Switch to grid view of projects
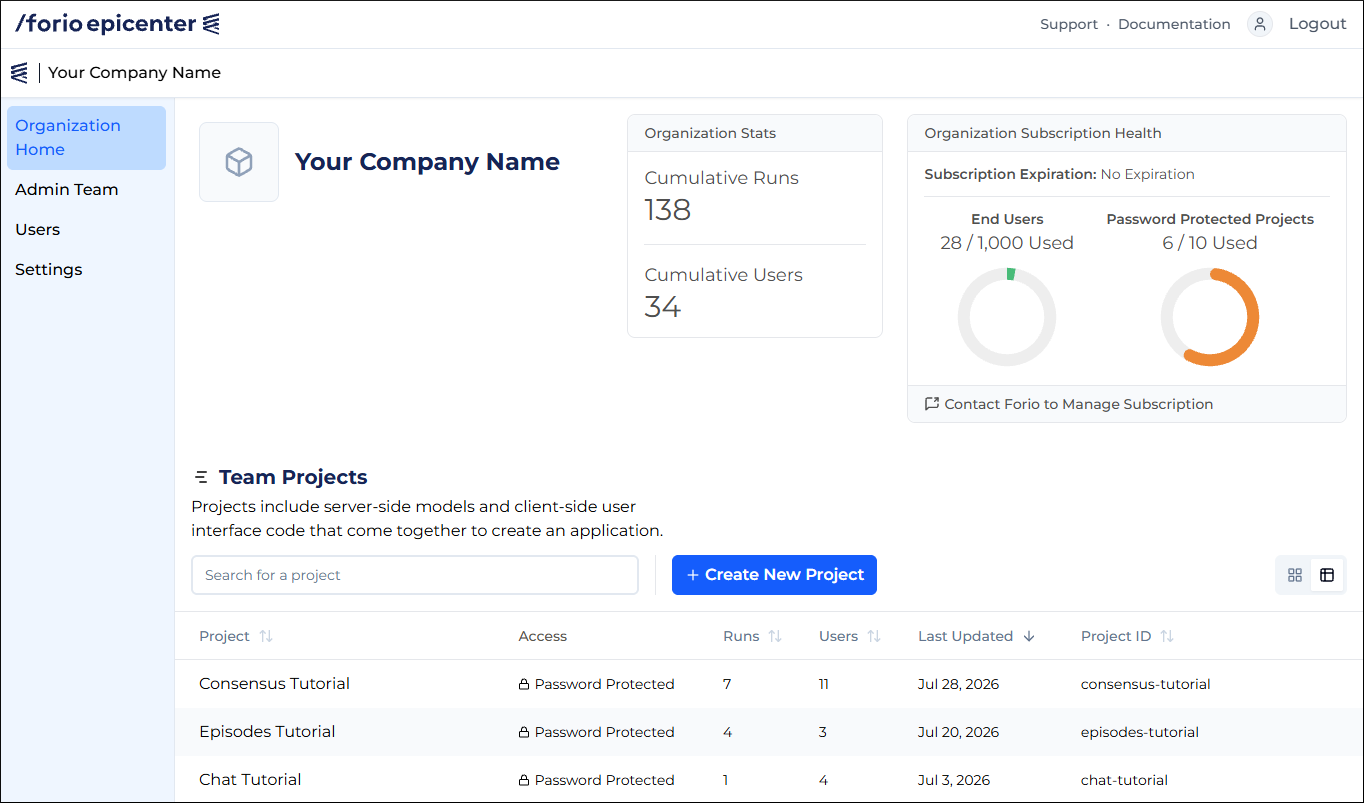Viewport: 1364px width, 803px height. pos(1295,575)
